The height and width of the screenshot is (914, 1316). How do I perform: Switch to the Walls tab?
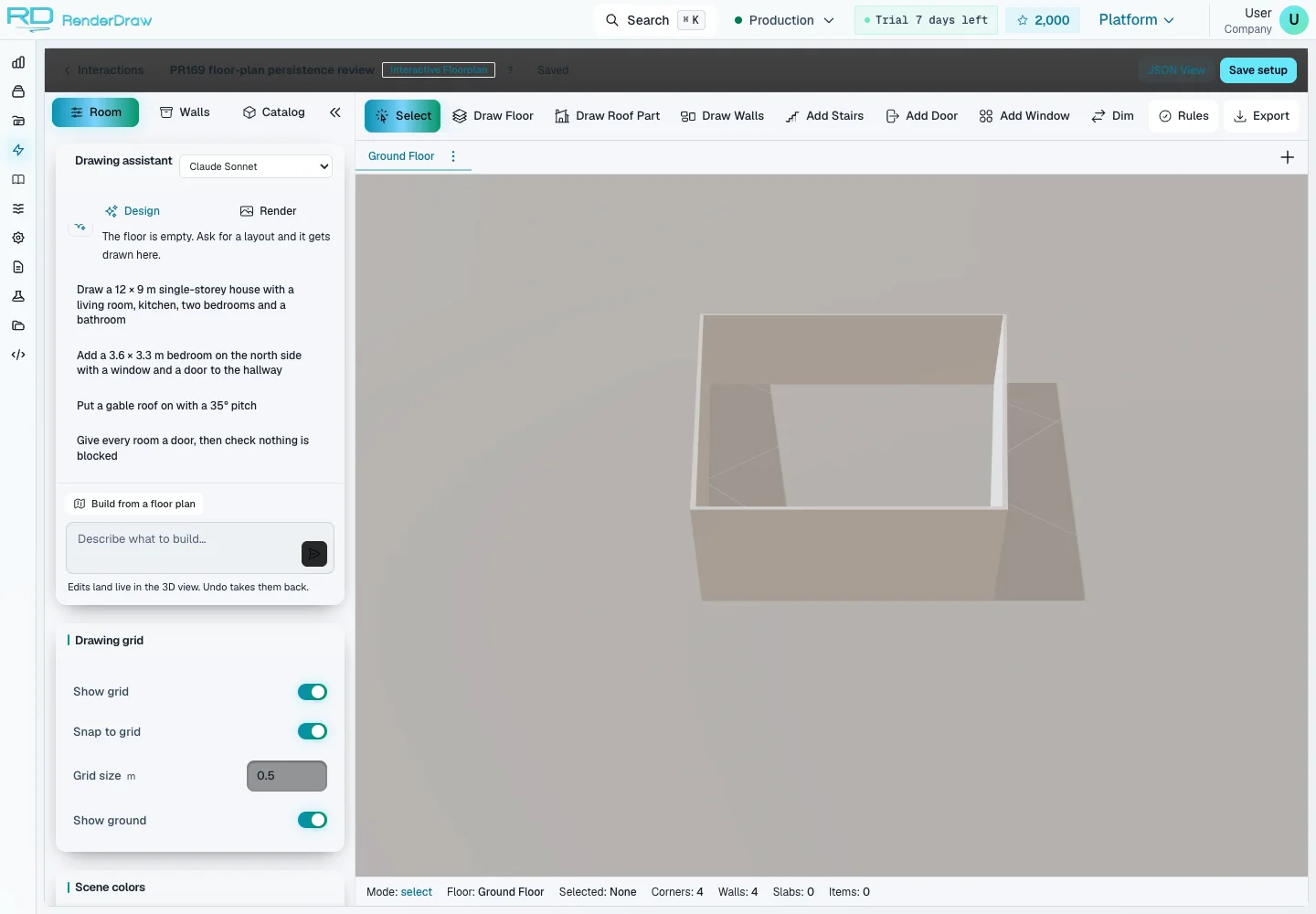[x=185, y=112]
